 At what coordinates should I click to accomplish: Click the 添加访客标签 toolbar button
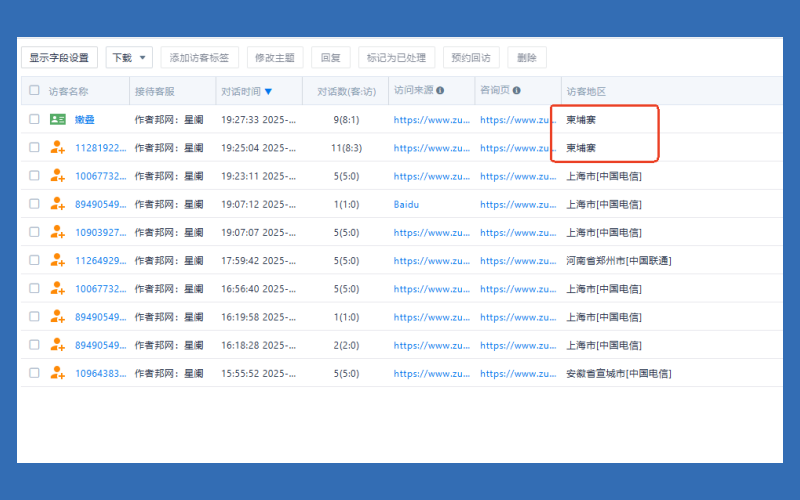(199, 58)
